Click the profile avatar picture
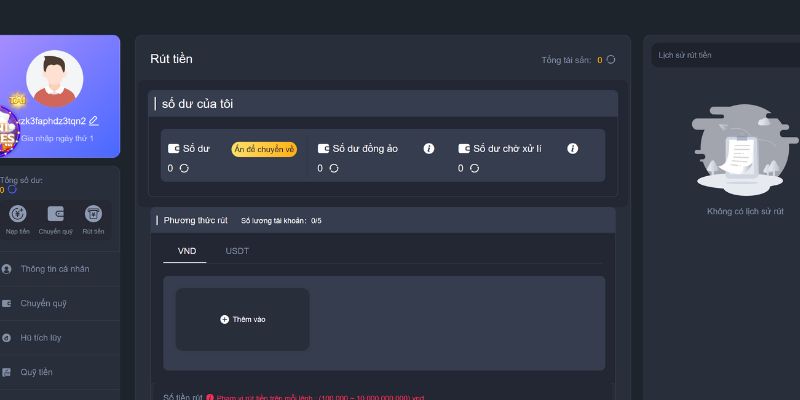 [55, 79]
